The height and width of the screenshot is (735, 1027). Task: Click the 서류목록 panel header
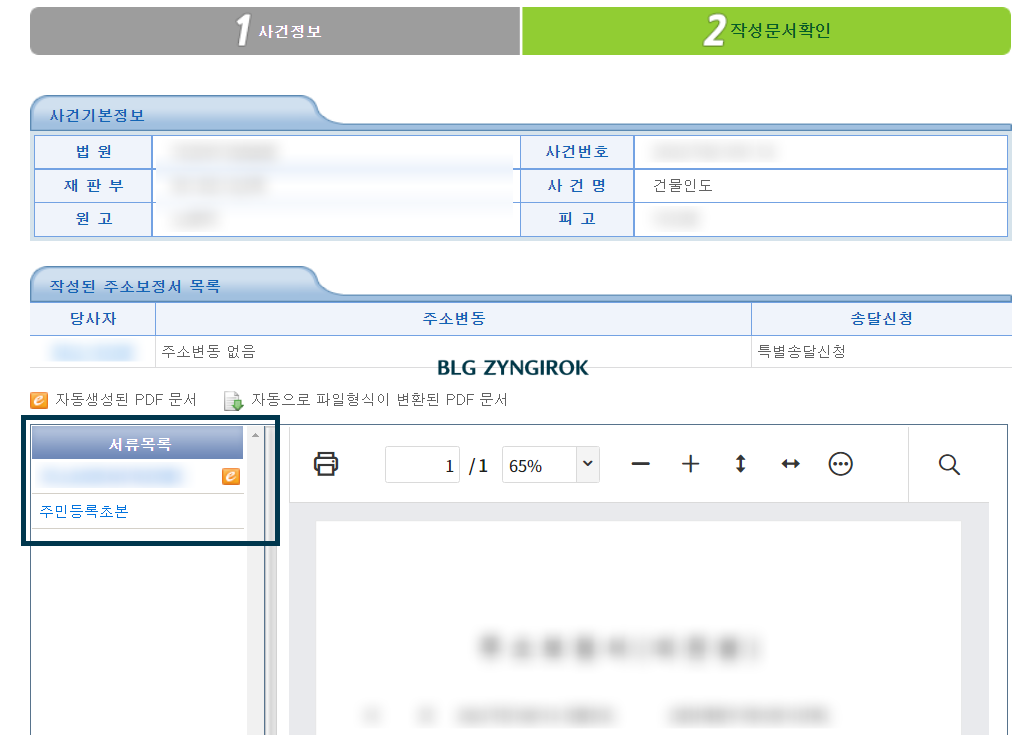(137, 441)
